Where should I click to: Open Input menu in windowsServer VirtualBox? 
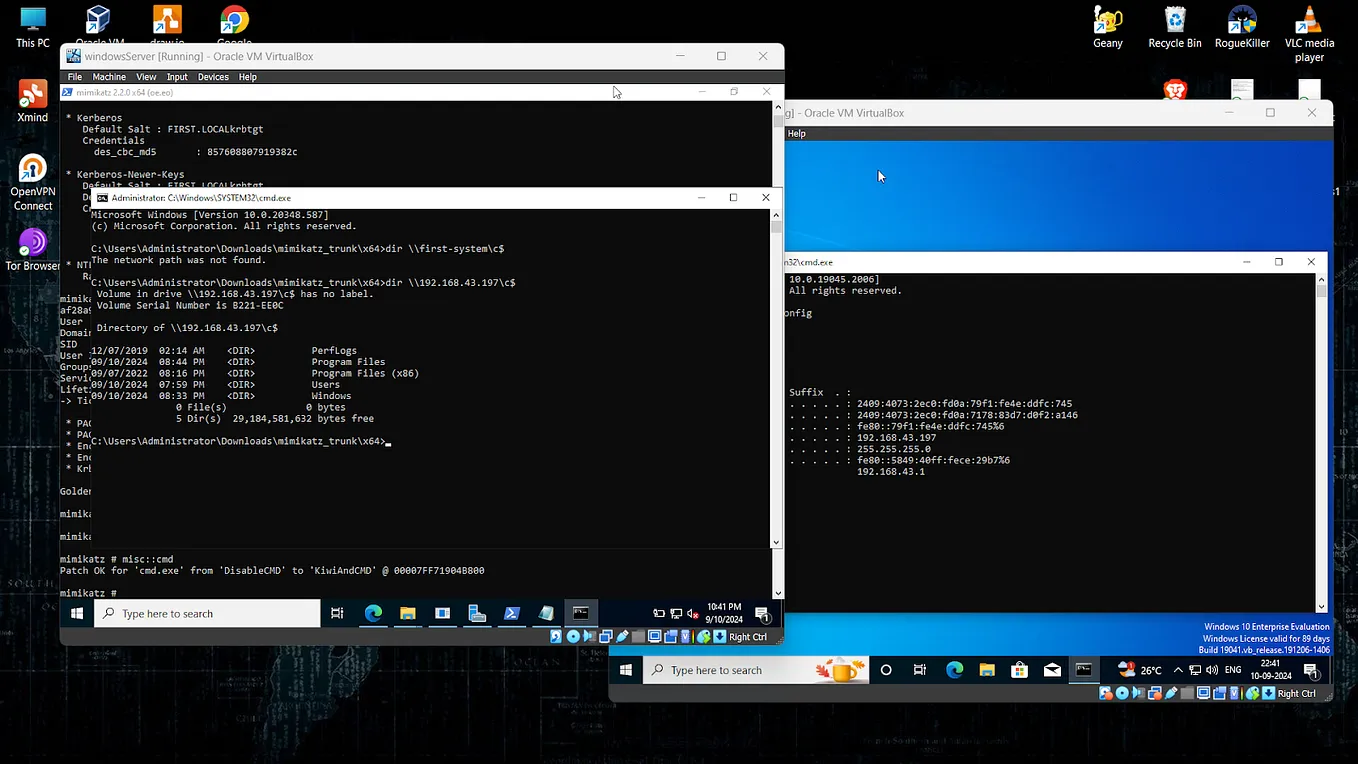[177, 77]
